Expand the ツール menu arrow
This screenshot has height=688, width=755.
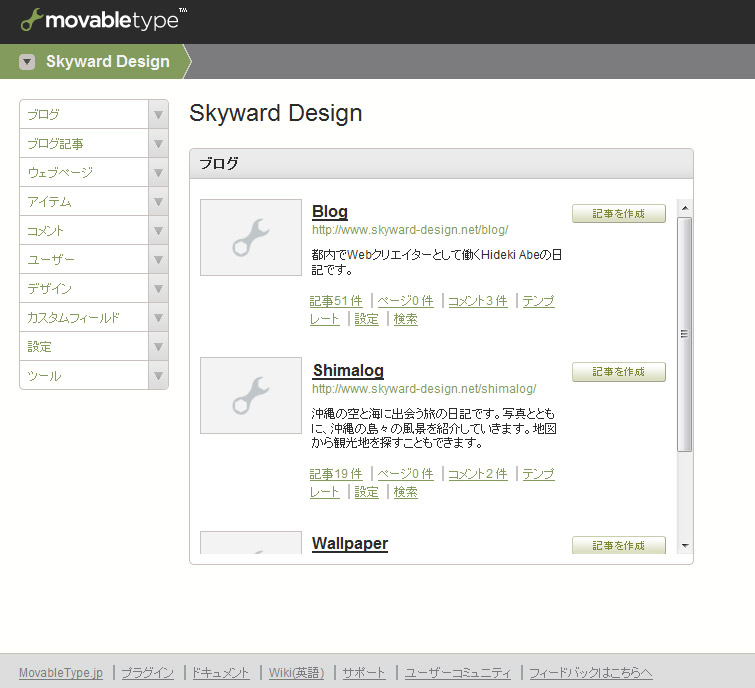158,376
